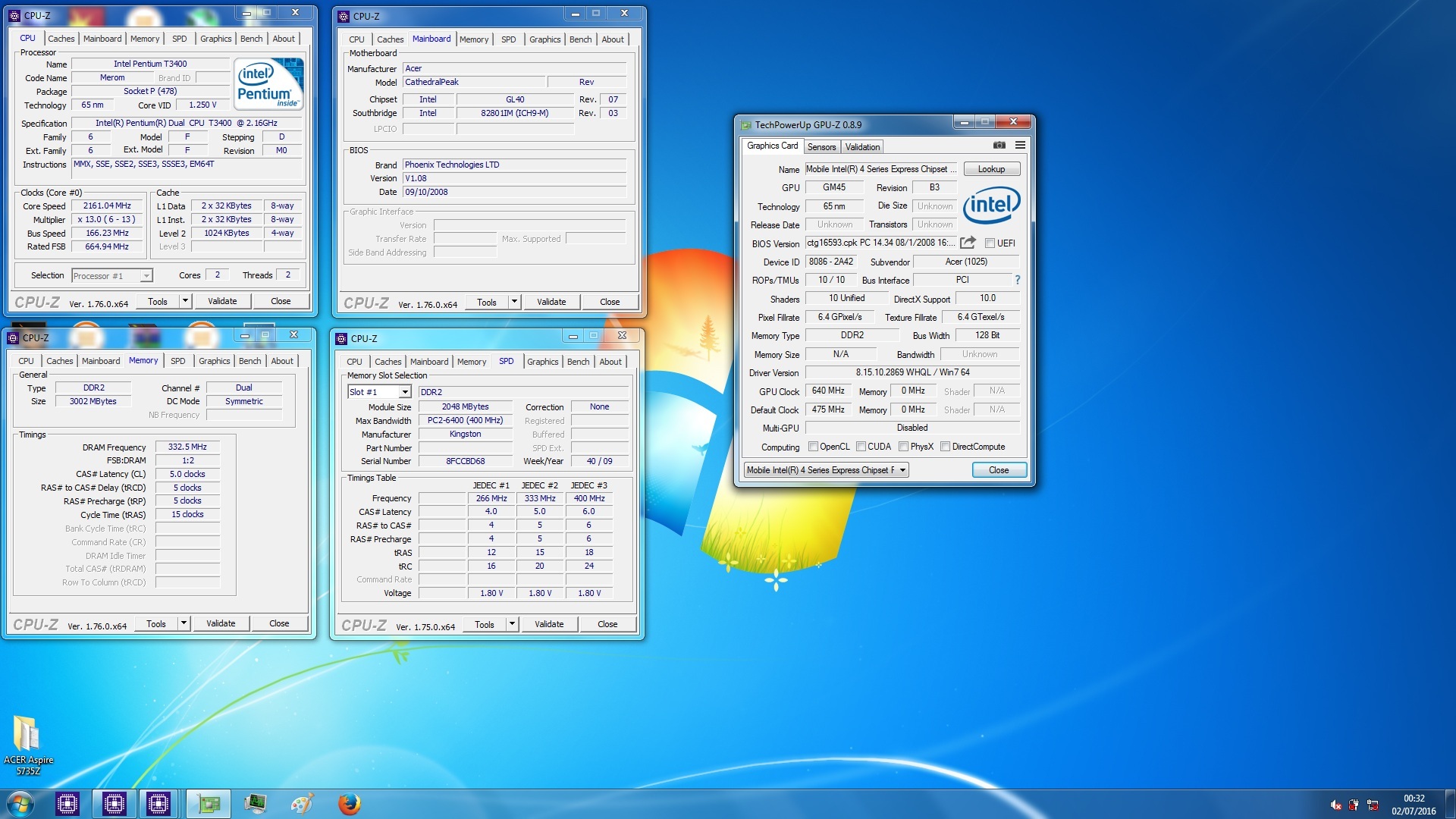Screen dimensions: 1456x819
Task: Open Tools arrow in CPU-Z CPU window
Action: (x=185, y=301)
